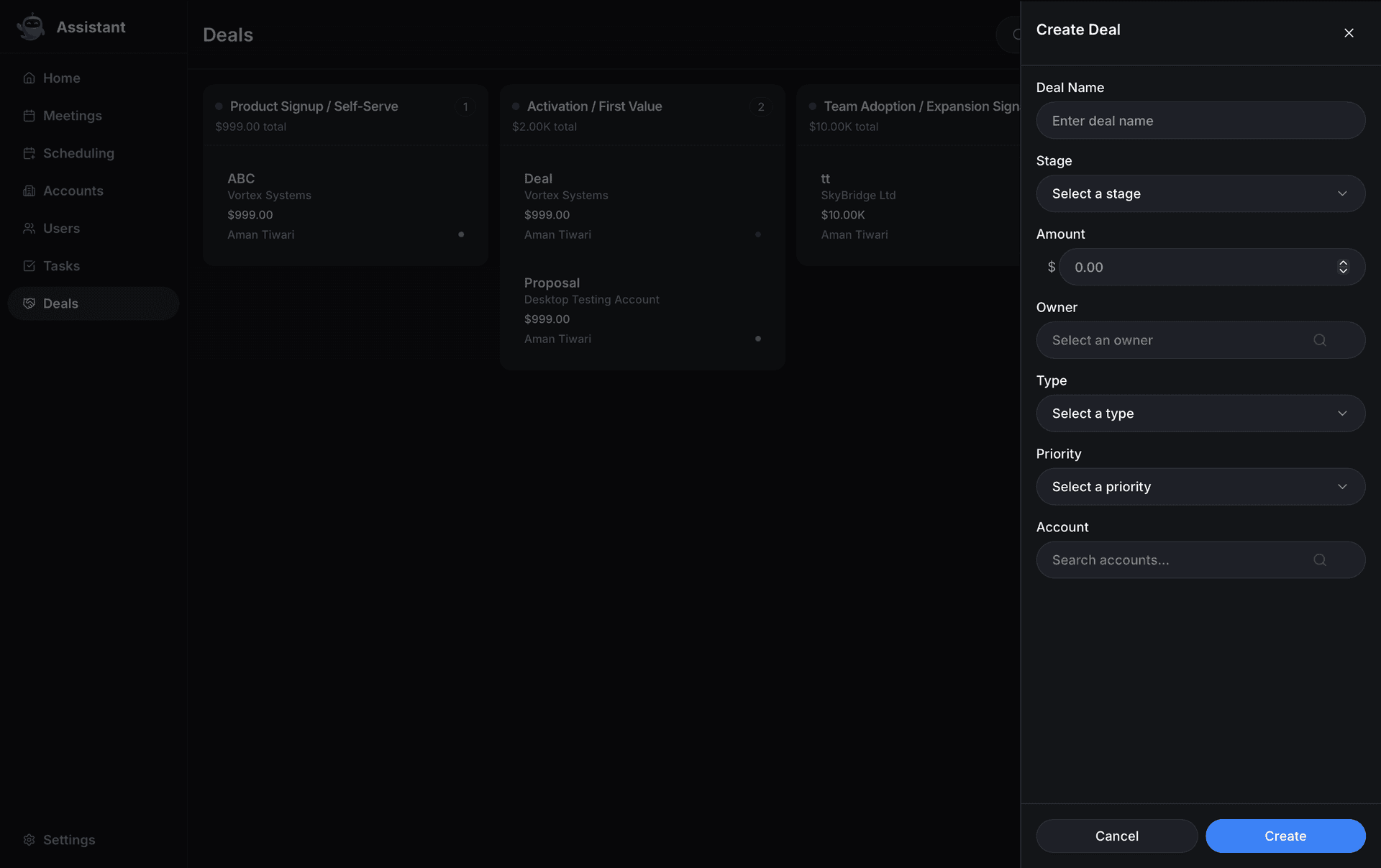This screenshot has height=868, width=1381.
Task: Click the $10.00K total label
Action: (843, 127)
